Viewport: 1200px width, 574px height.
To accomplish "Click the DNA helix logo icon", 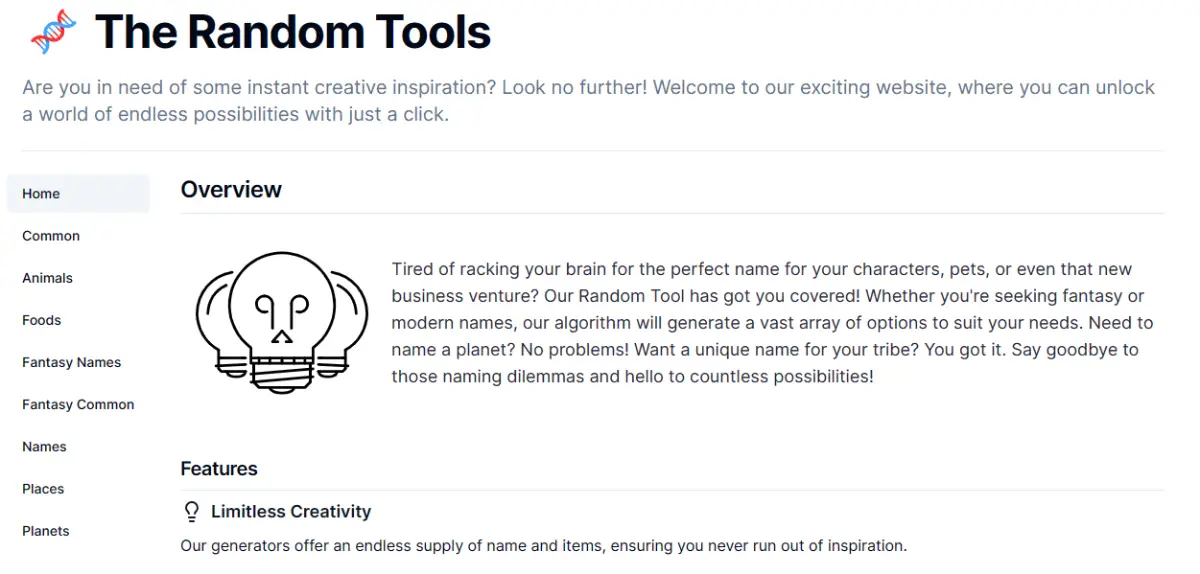I will [x=54, y=32].
